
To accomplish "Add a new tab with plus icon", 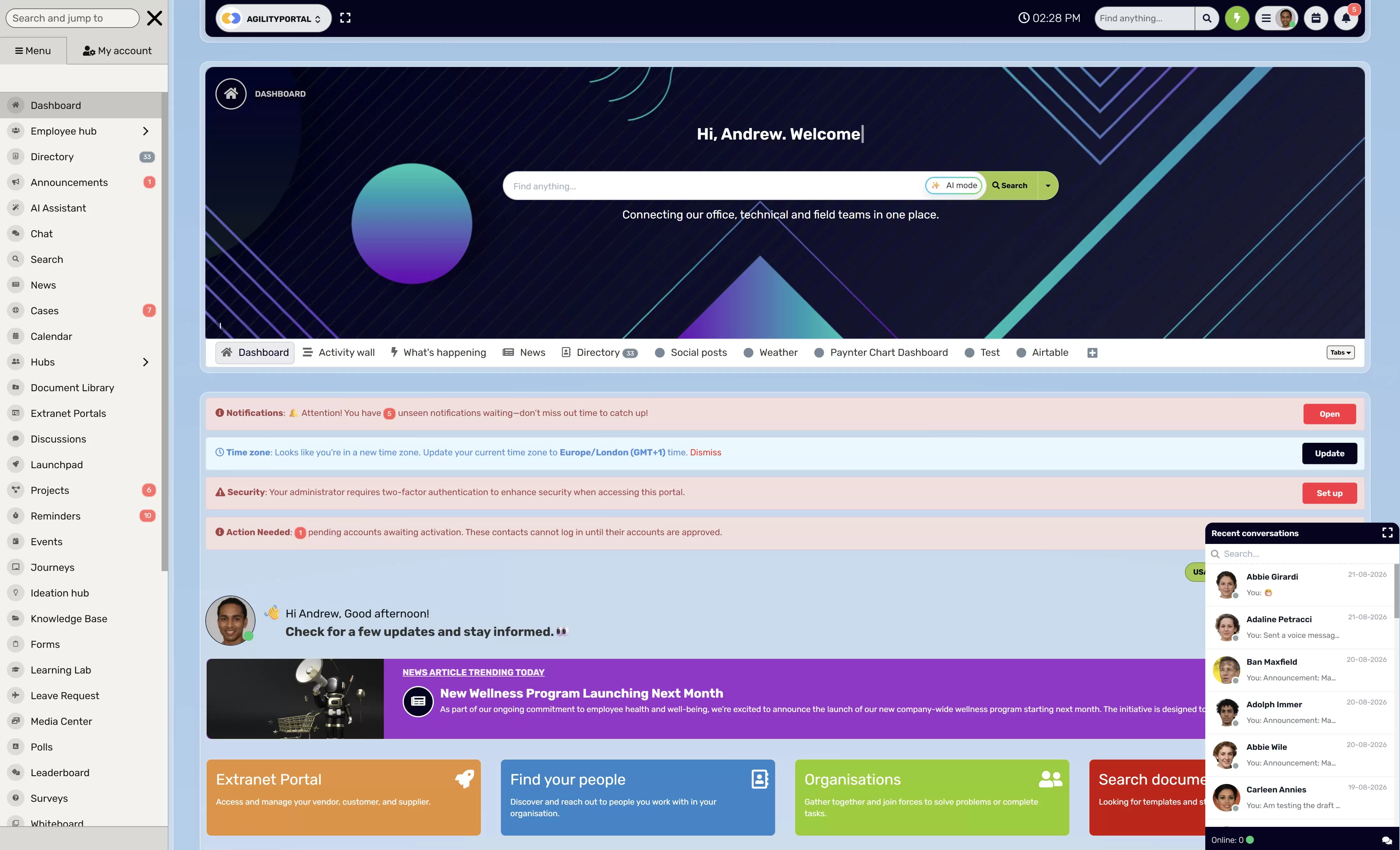I will (1092, 353).
